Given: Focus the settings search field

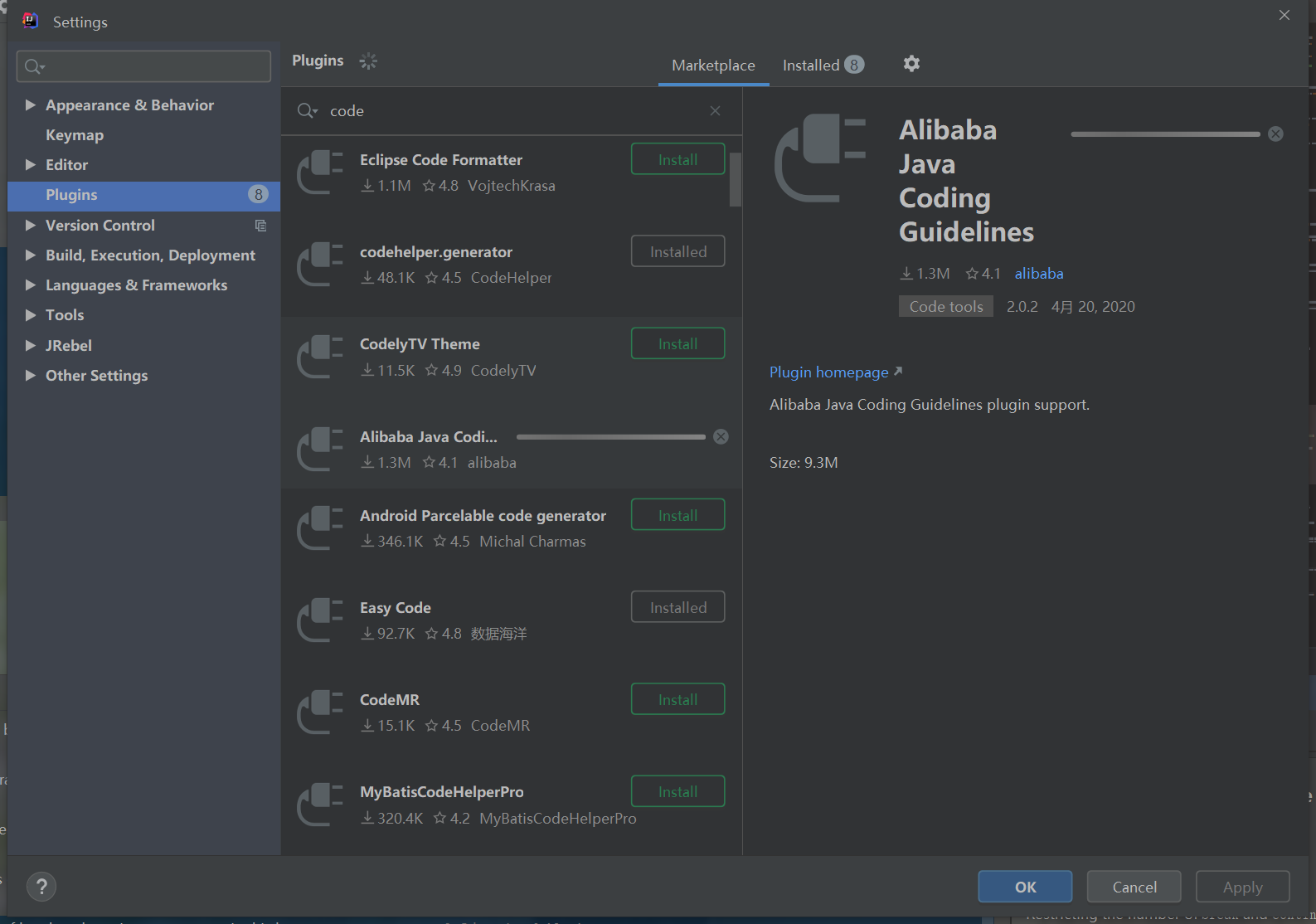Looking at the screenshot, I should click(x=143, y=66).
